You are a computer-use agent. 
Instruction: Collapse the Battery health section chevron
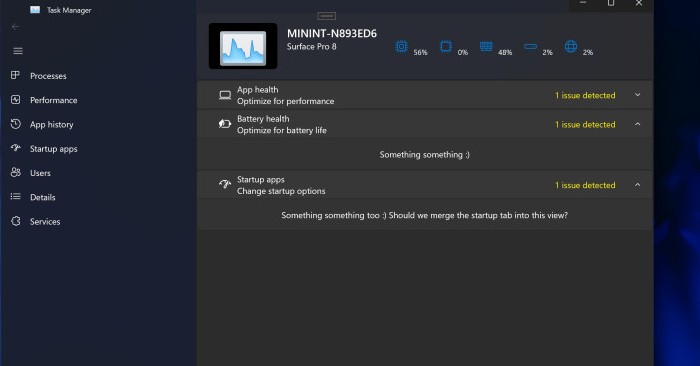(638, 124)
